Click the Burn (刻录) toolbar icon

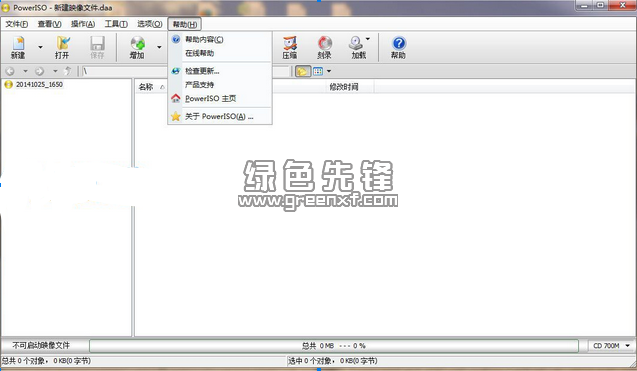point(324,48)
